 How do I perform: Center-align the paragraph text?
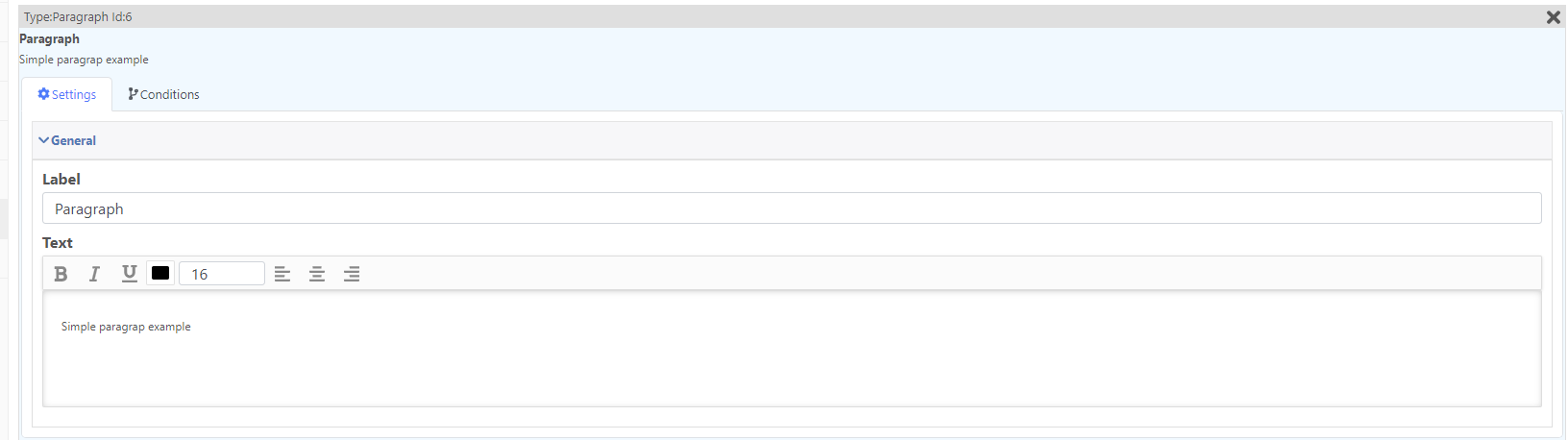tap(317, 274)
